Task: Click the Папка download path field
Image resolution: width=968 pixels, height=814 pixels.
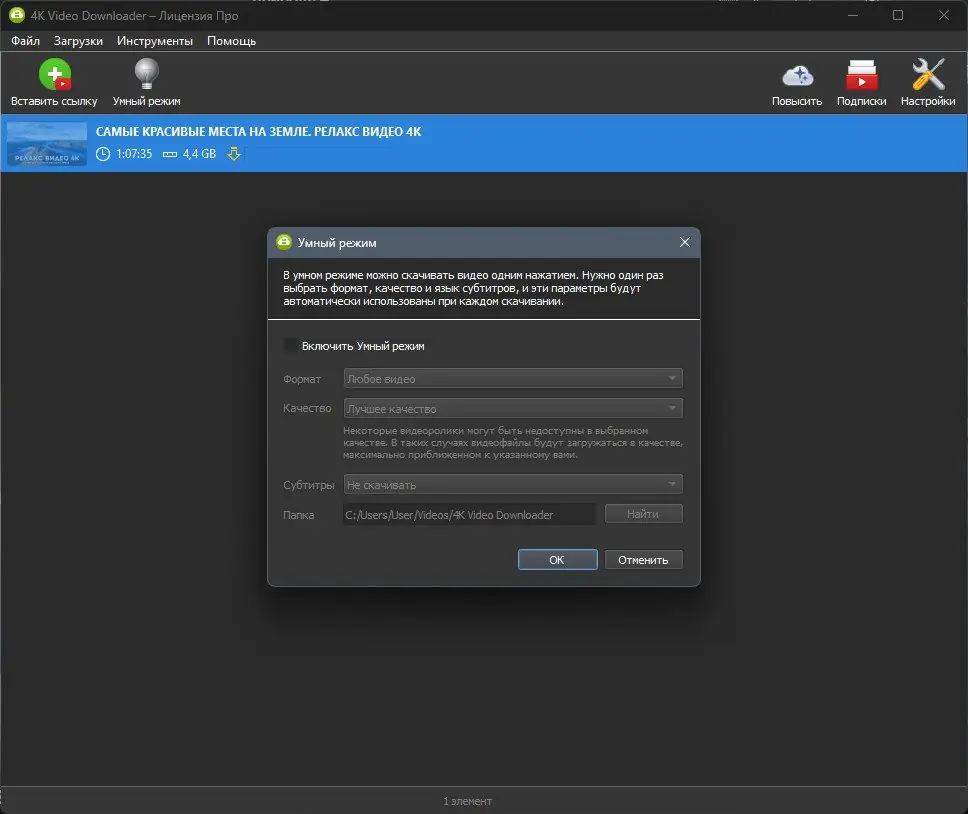Action: click(468, 513)
